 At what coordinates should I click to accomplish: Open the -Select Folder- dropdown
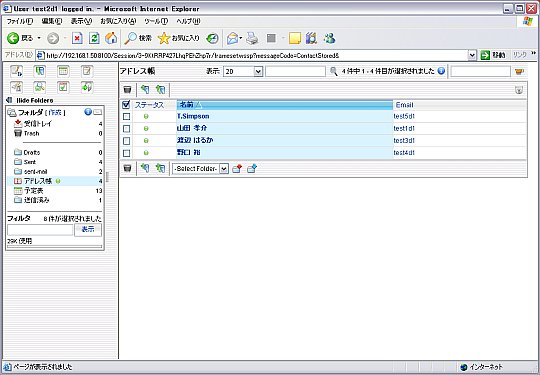tap(200, 169)
